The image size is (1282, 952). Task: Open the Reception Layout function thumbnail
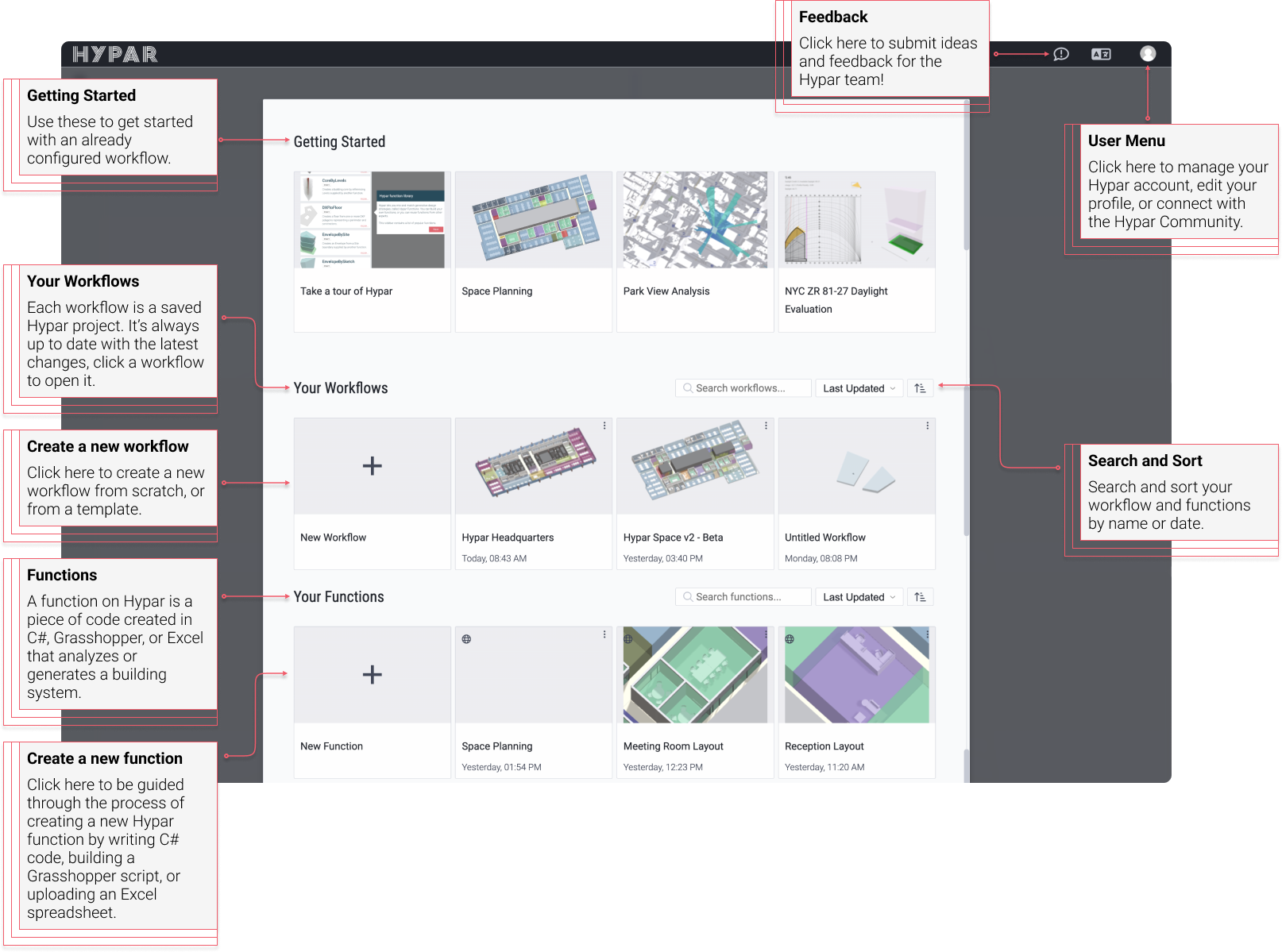pos(857,675)
